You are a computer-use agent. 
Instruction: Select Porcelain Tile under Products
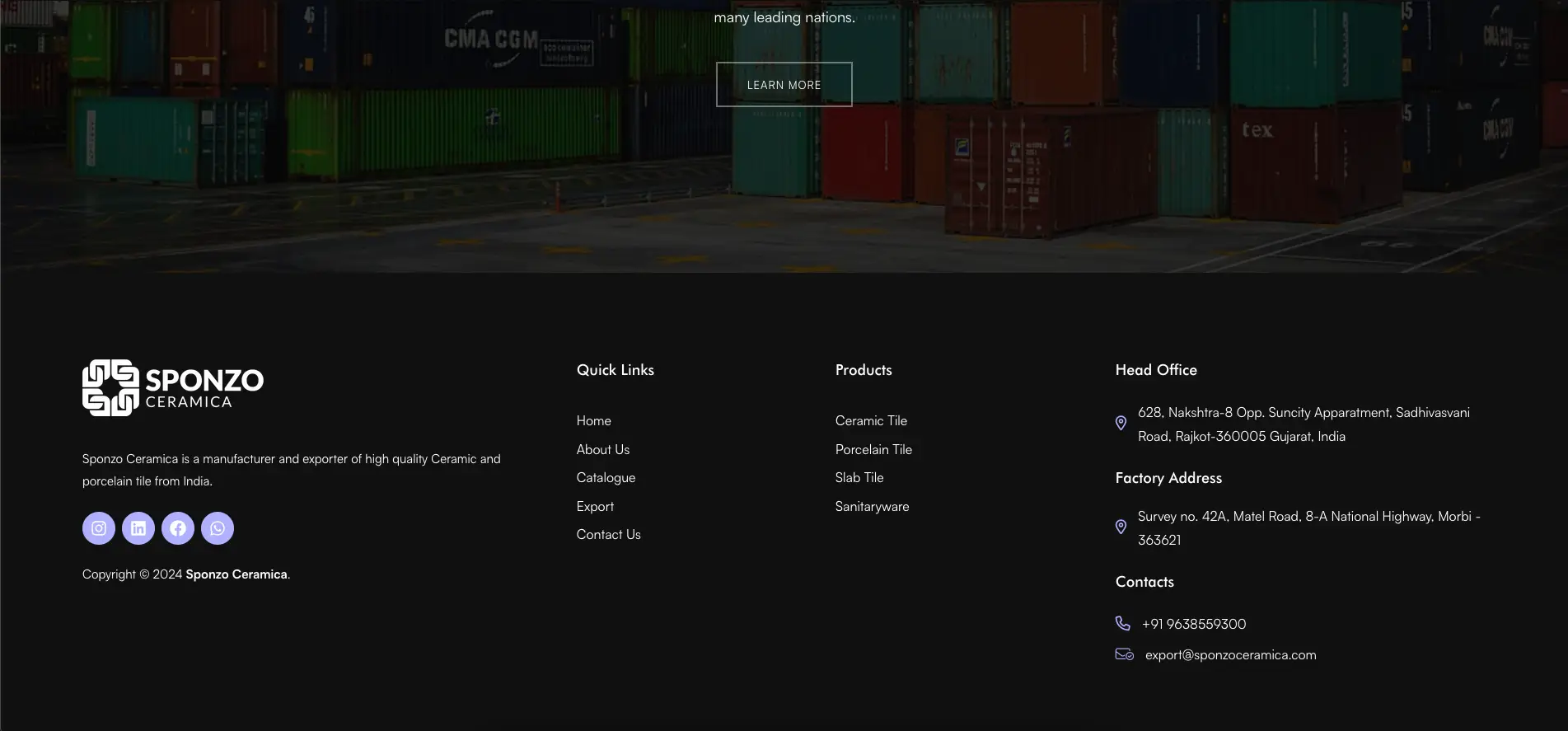[x=873, y=450]
